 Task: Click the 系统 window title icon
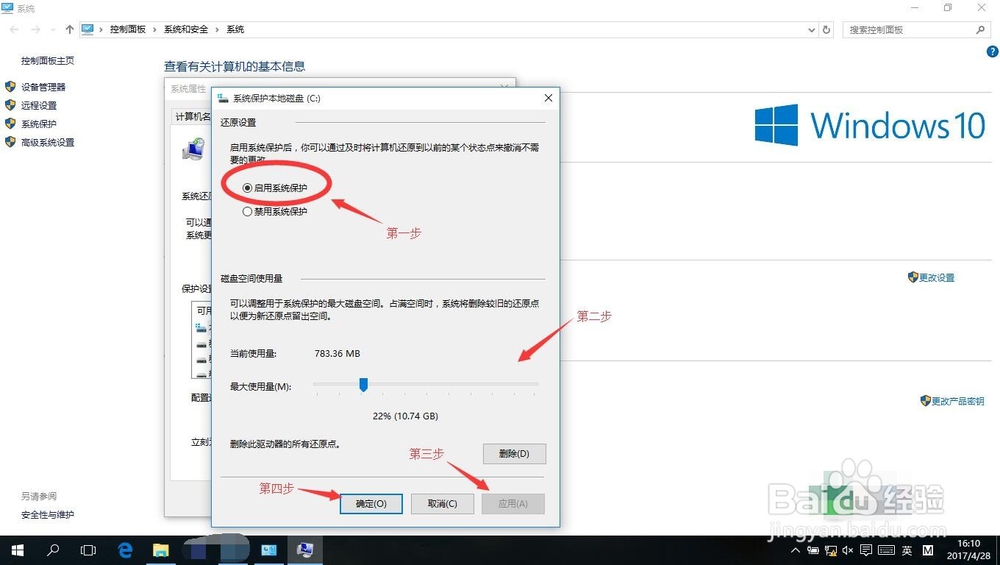pos(7,8)
